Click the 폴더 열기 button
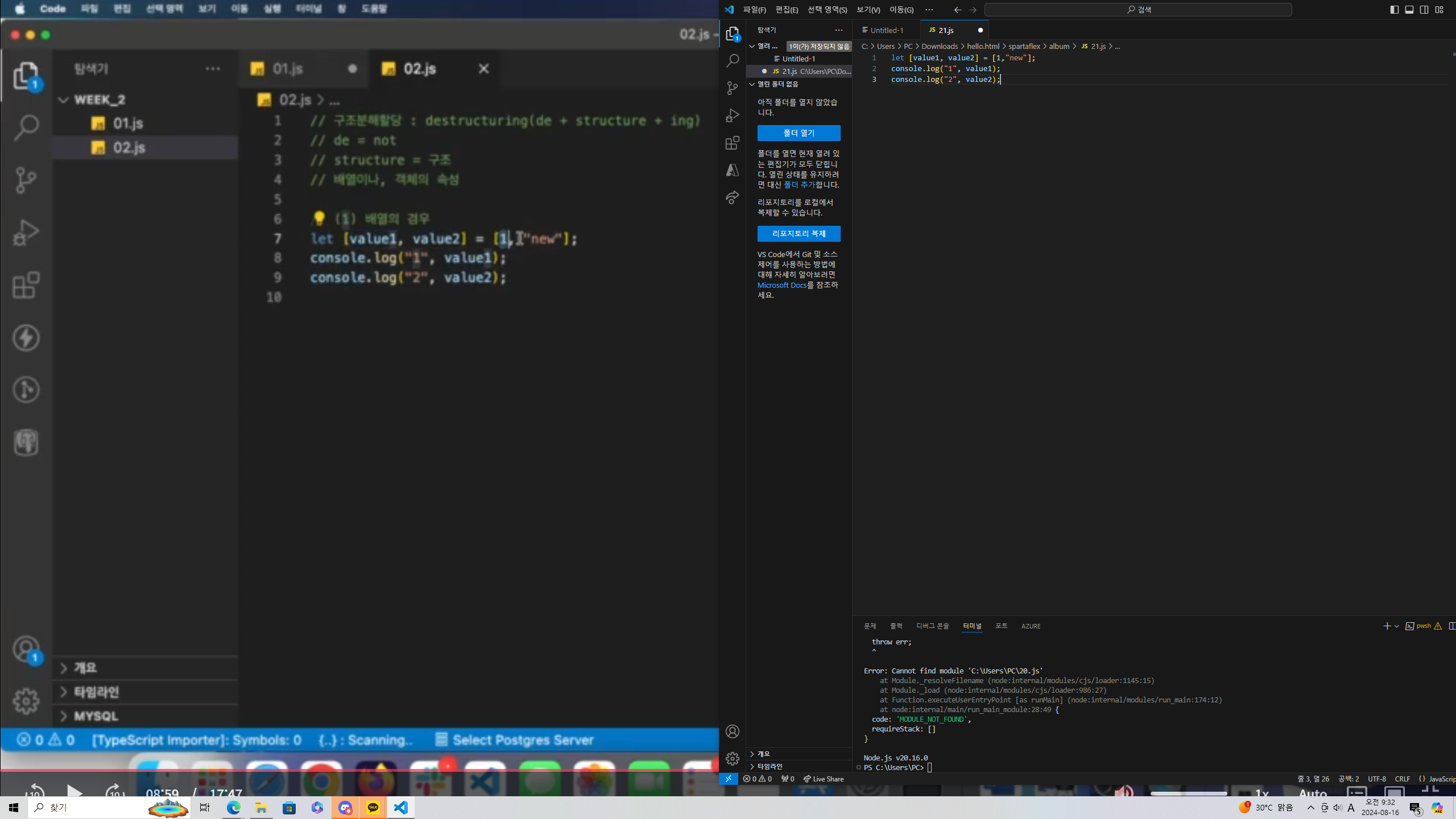The image size is (1456, 819). [x=799, y=133]
